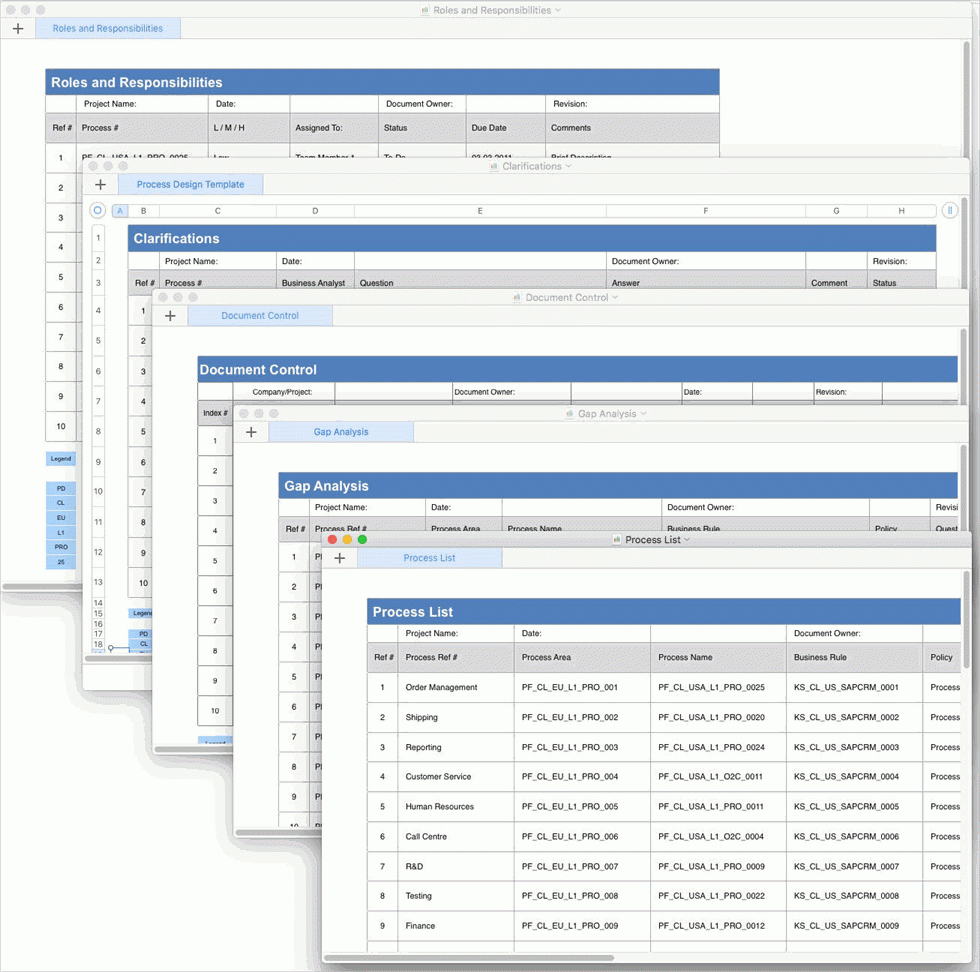Select cell KS_CL_US_SAPCRM_0009

click(854, 926)
